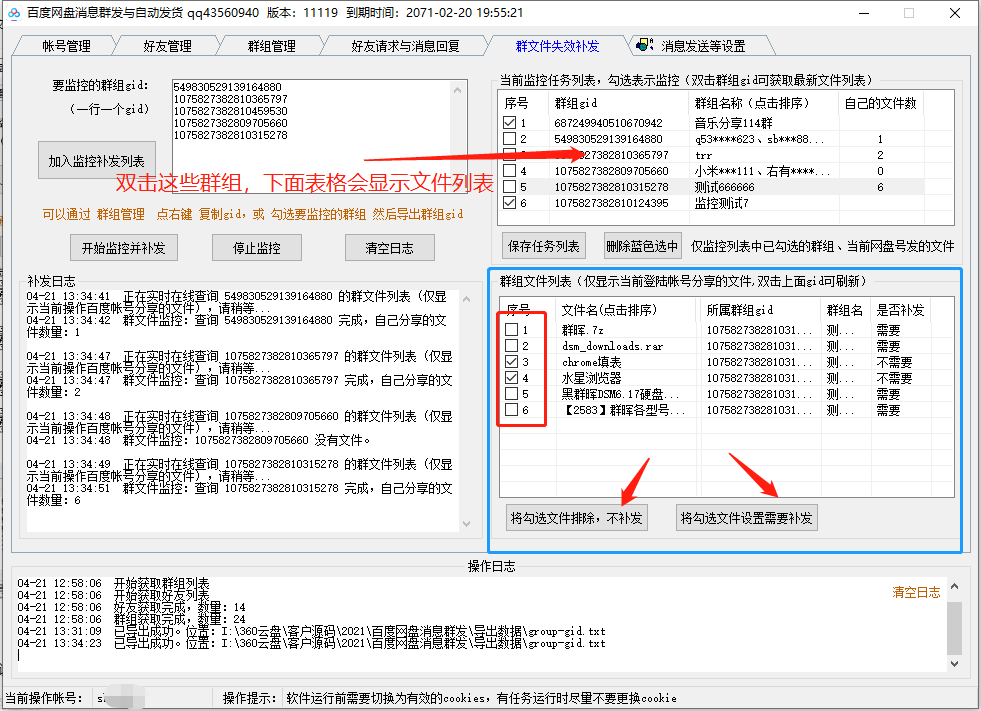Click the 加入监控补发列表 button
Screen dimensions: 981x711
tap(96, 161)
